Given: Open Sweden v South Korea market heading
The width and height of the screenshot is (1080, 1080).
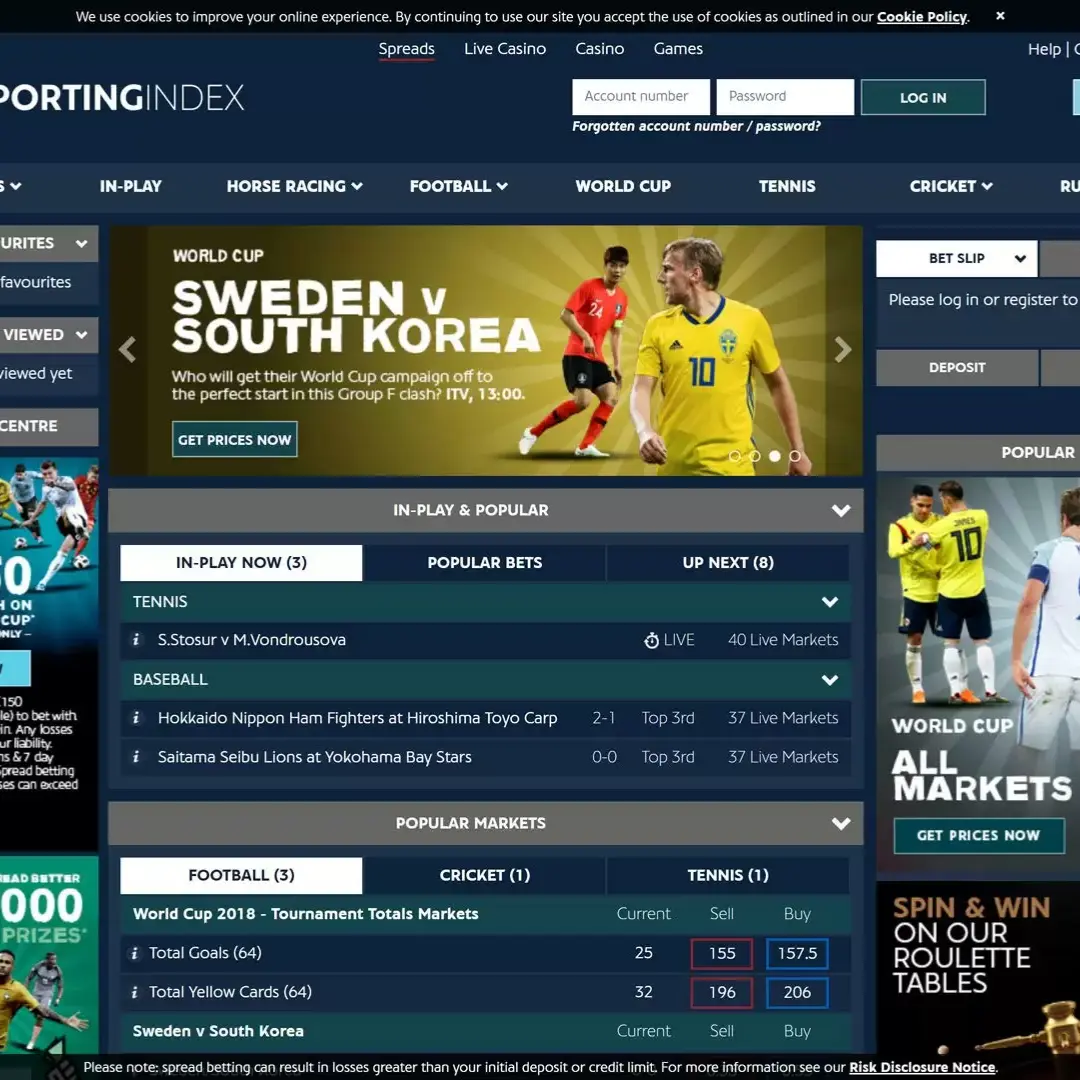Looking at the screenshot, I should [x=218, y=1031].
